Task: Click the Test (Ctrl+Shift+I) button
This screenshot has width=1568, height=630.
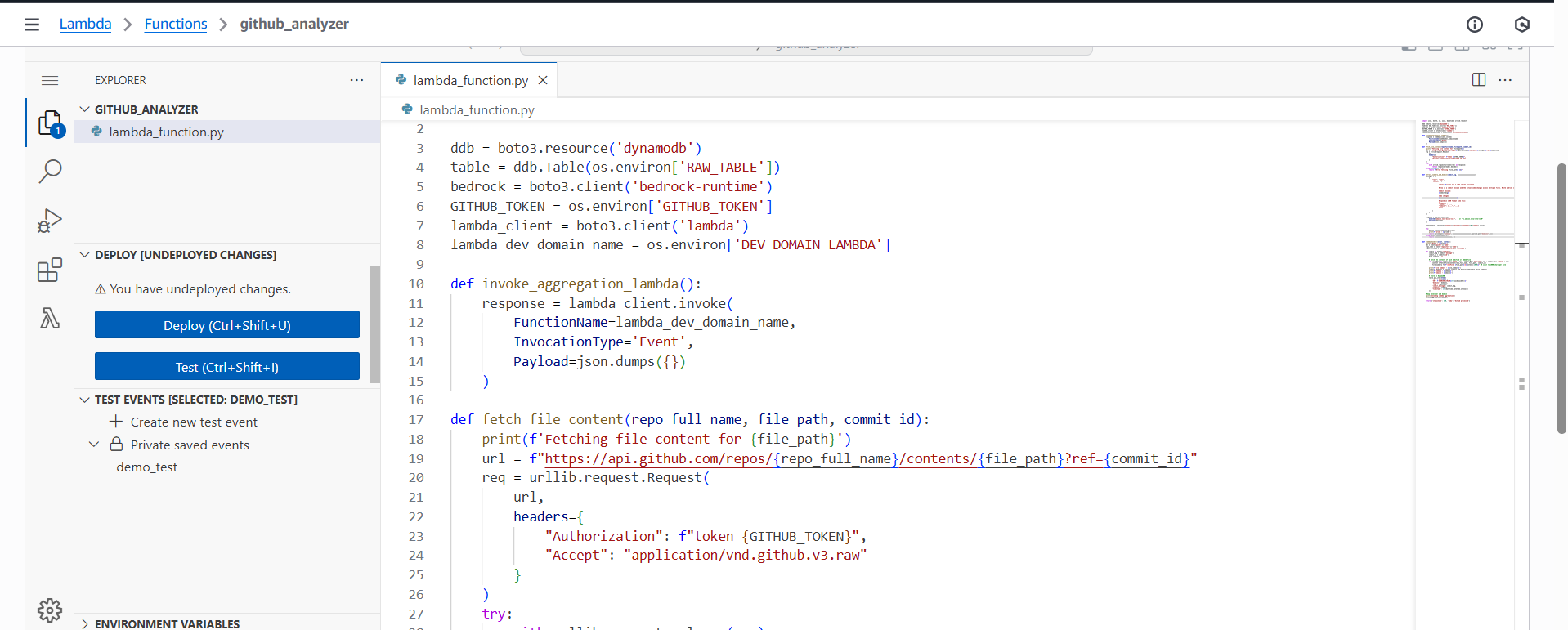Action: coord(227,366)
